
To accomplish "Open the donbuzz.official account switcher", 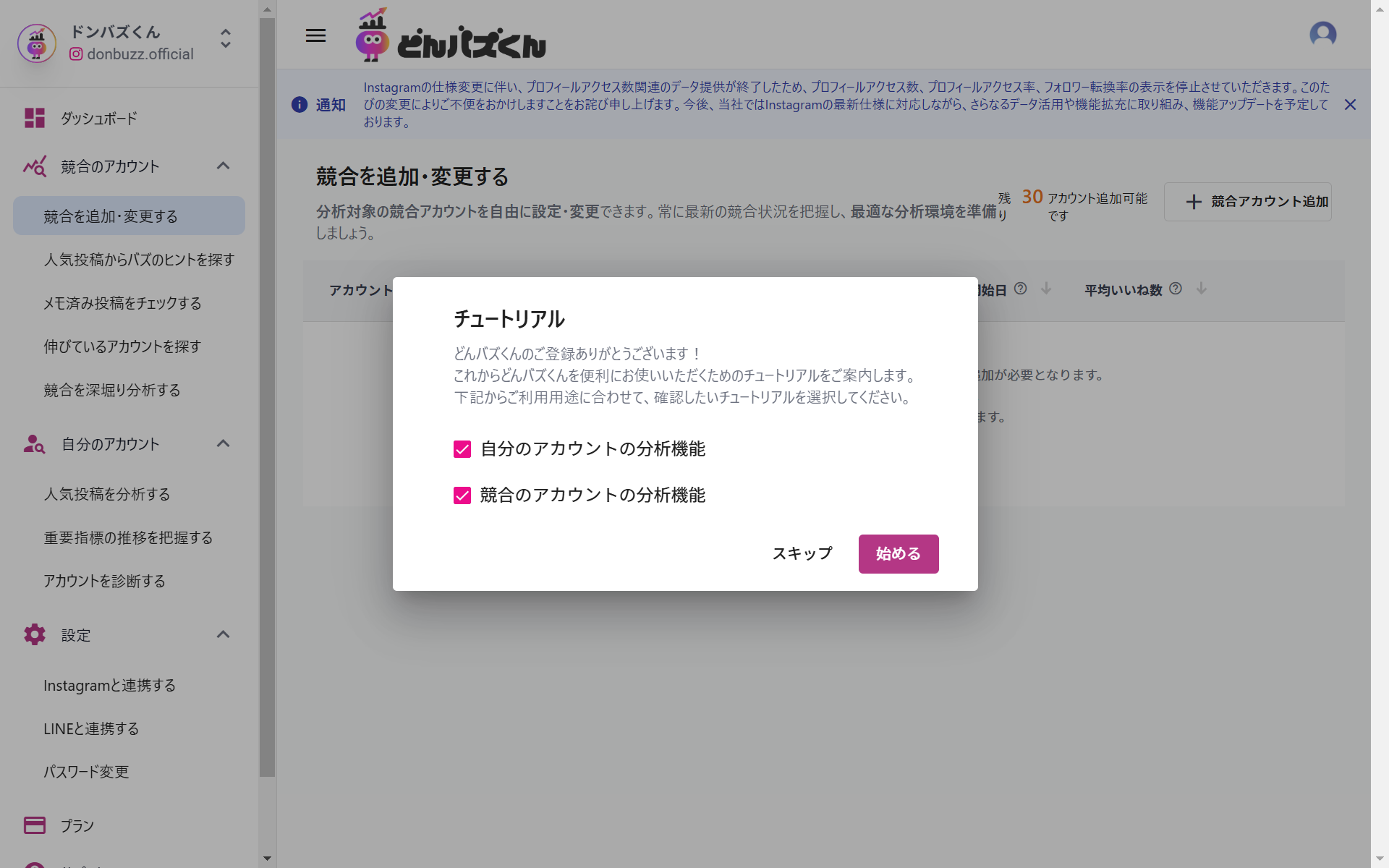I will pos(226,39).
